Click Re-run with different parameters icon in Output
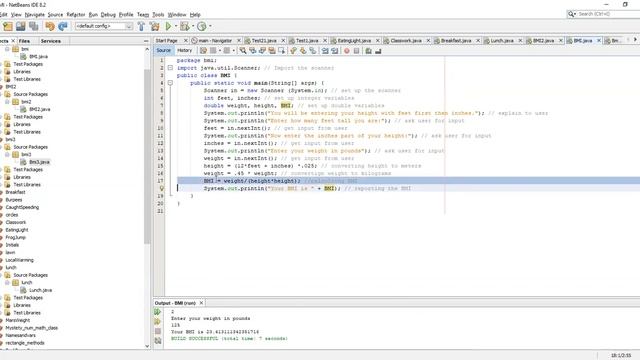 (158, 322)
